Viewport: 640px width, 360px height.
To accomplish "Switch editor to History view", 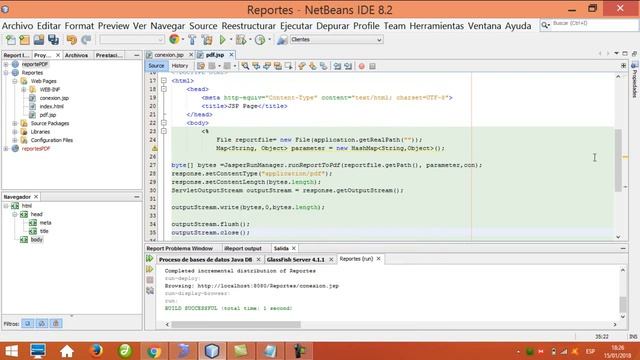I will point(180,66).
